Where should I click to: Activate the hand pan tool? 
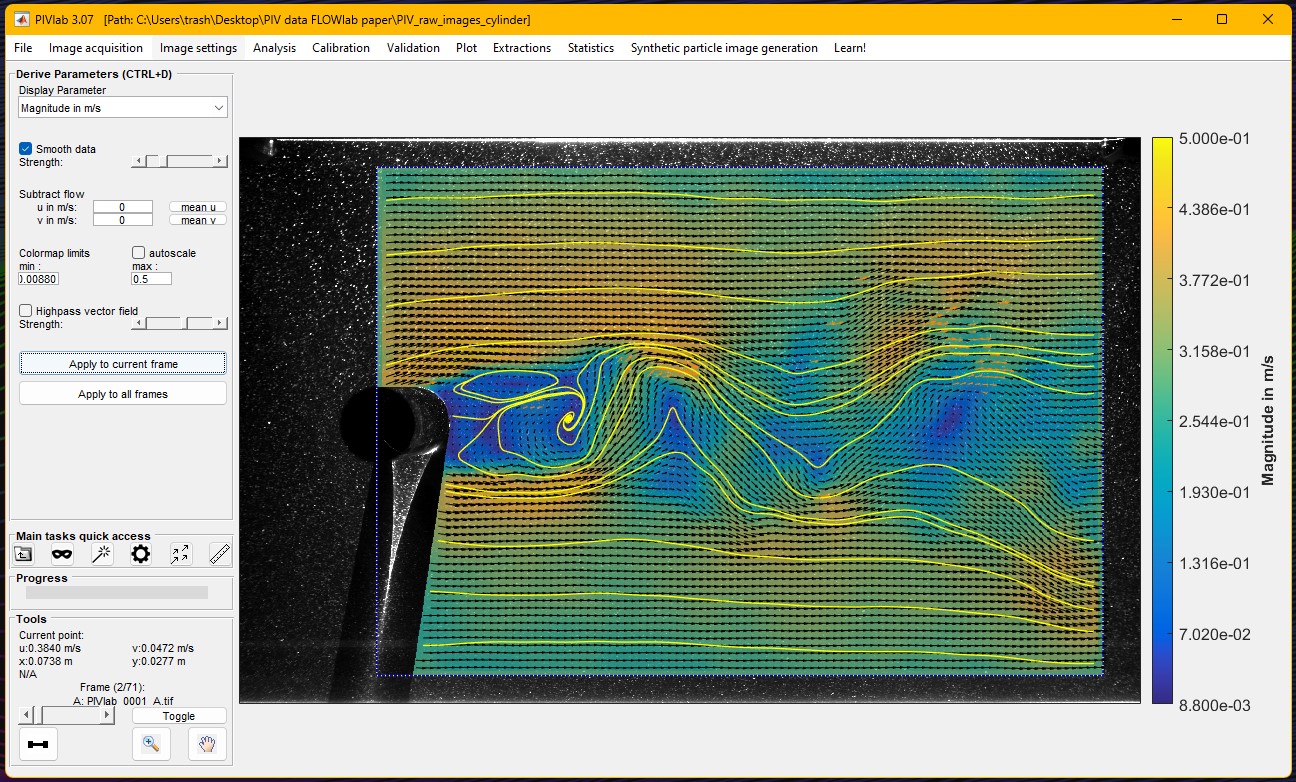click(207, 744)
